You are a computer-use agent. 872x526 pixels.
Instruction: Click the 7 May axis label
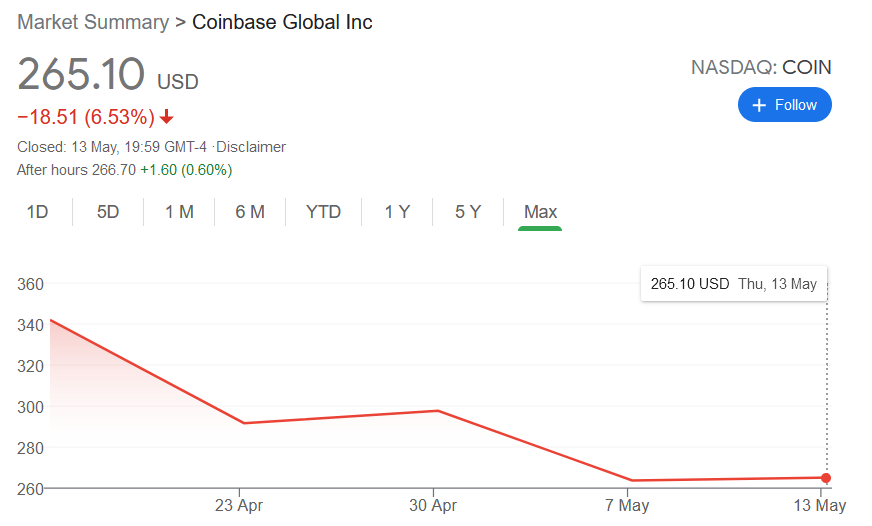[628, 506]
